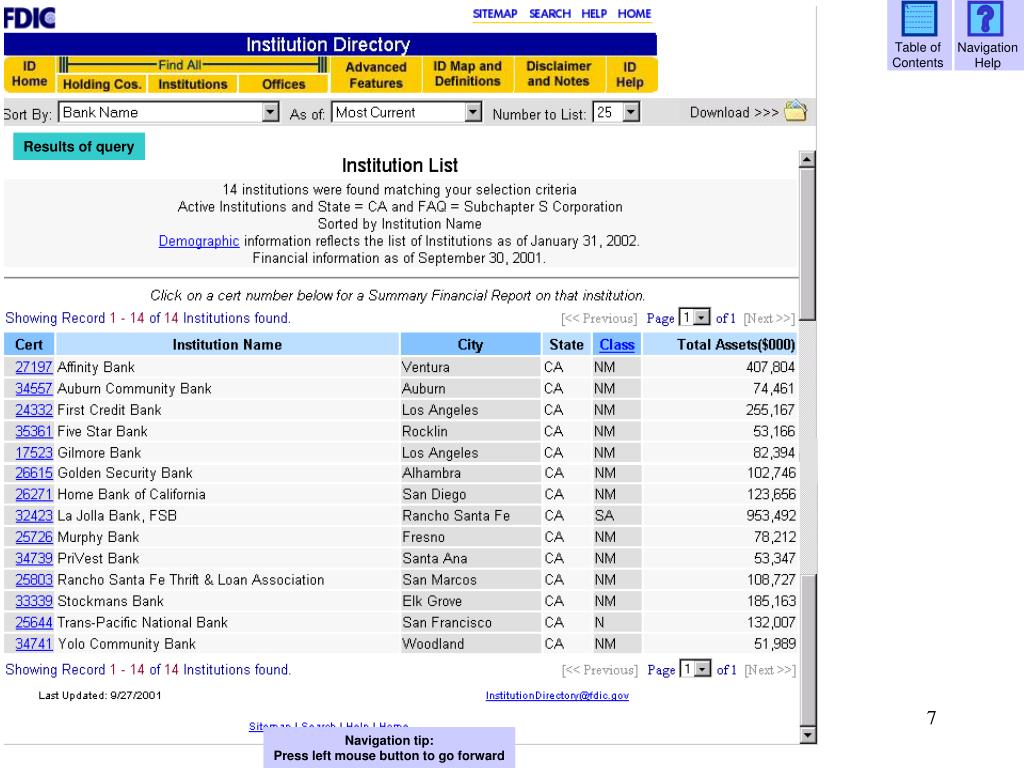Open cert 33339 for Stockmans Bank
The image size is (1024, 768).
(x=33, y=601)
